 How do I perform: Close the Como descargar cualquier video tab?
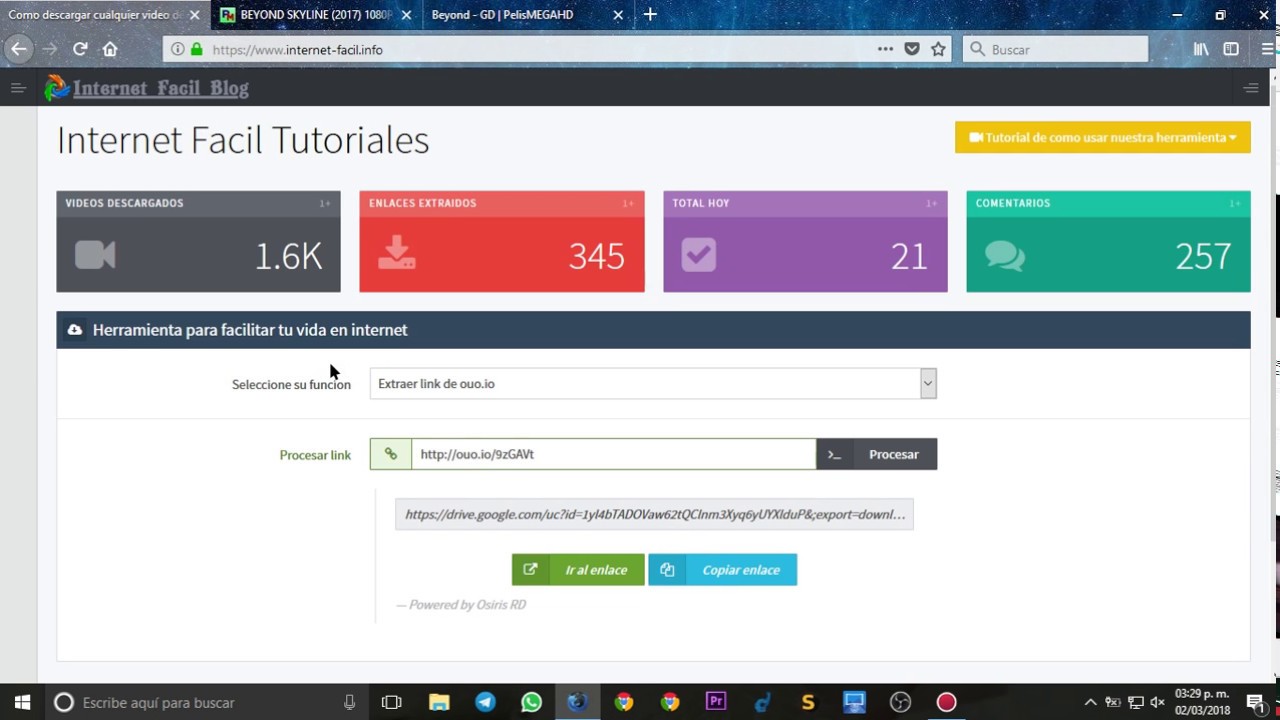(x=194, y=15)
